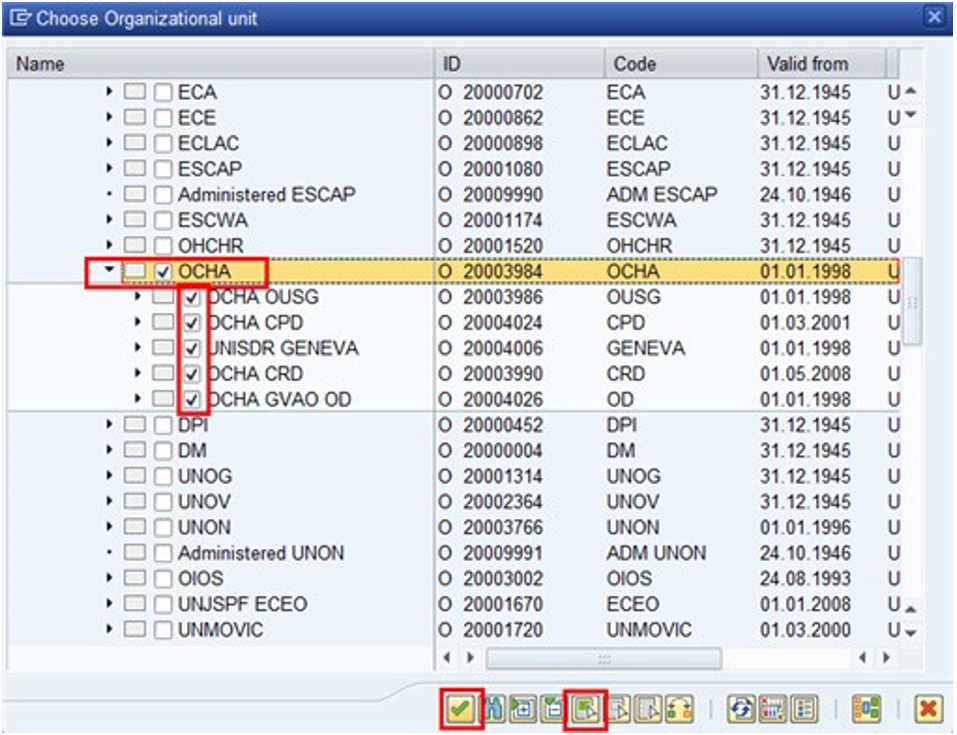Uncheck the UNISDR GENEVA checkbox

[192, 349]
